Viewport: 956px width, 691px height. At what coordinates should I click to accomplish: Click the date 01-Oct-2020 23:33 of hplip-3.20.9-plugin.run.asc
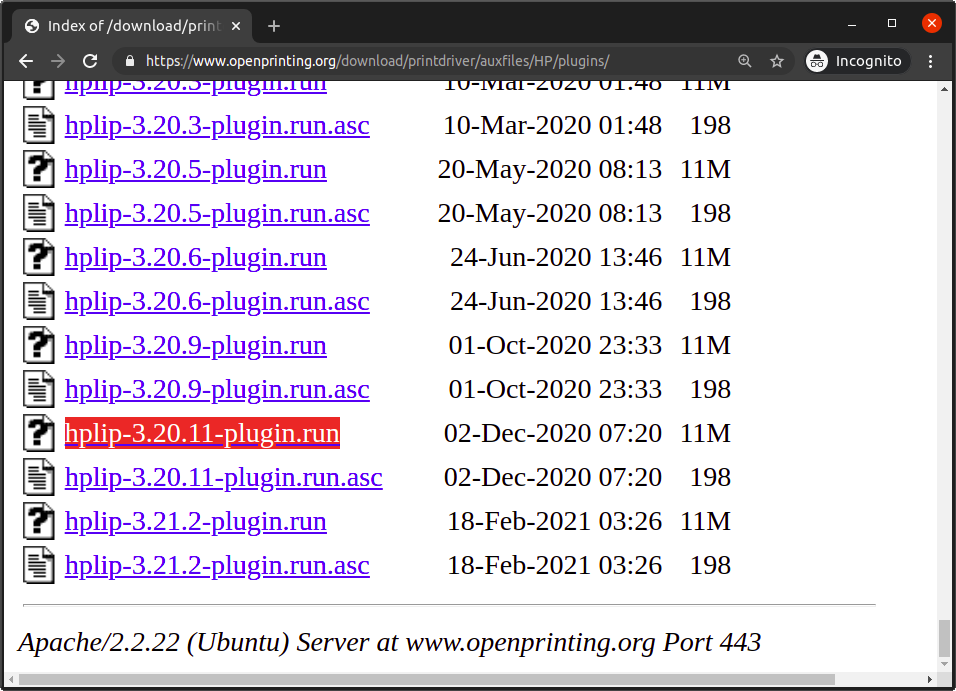555,390
